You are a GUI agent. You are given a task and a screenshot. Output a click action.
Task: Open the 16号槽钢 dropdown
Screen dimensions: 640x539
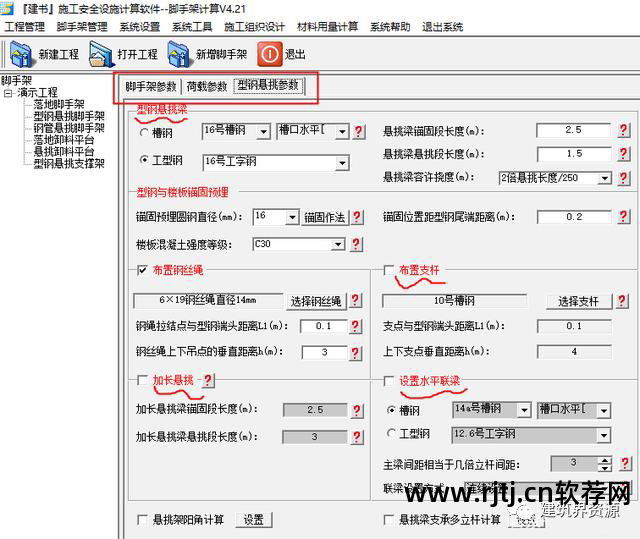point(264,132)
